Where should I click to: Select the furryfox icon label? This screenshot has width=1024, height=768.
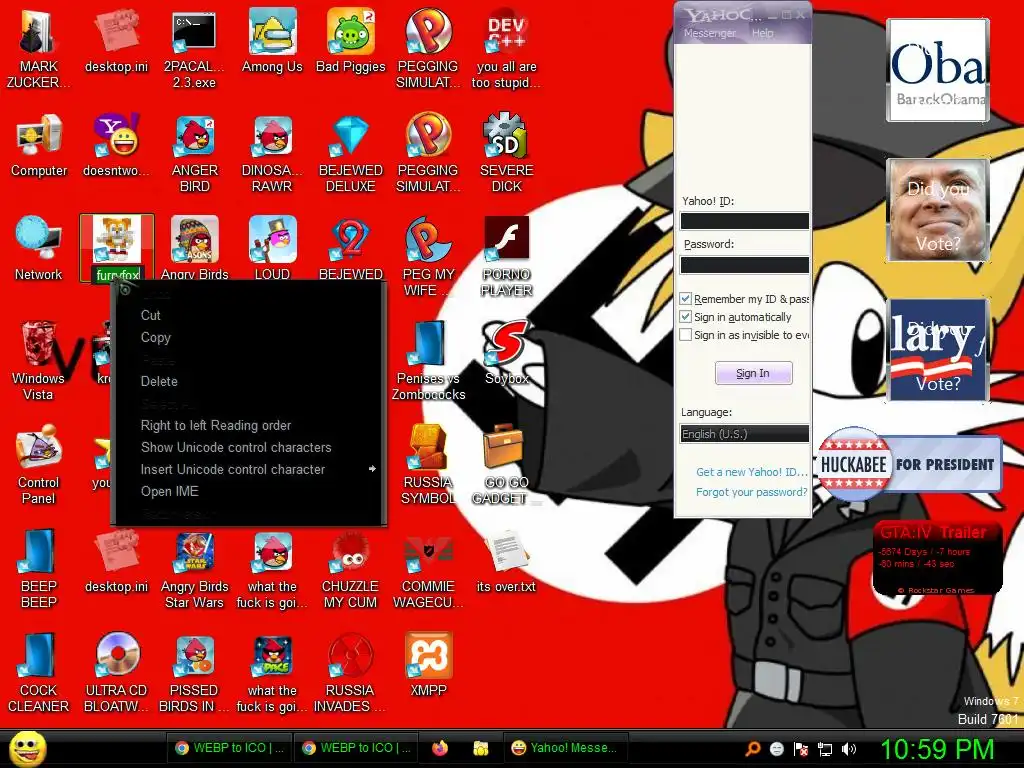click(x=118, y=275)
